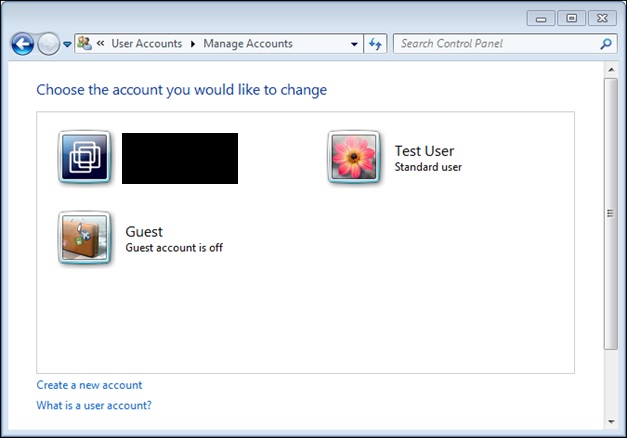Maximize the Manage Accounts window
627x438 pixels.
tap(571, 18)
